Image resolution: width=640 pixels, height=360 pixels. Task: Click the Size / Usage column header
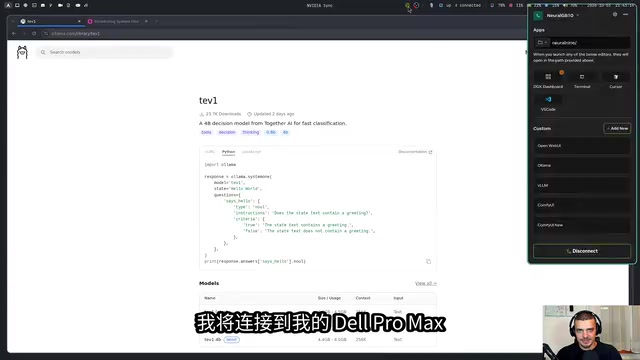[x=329, y=298]
